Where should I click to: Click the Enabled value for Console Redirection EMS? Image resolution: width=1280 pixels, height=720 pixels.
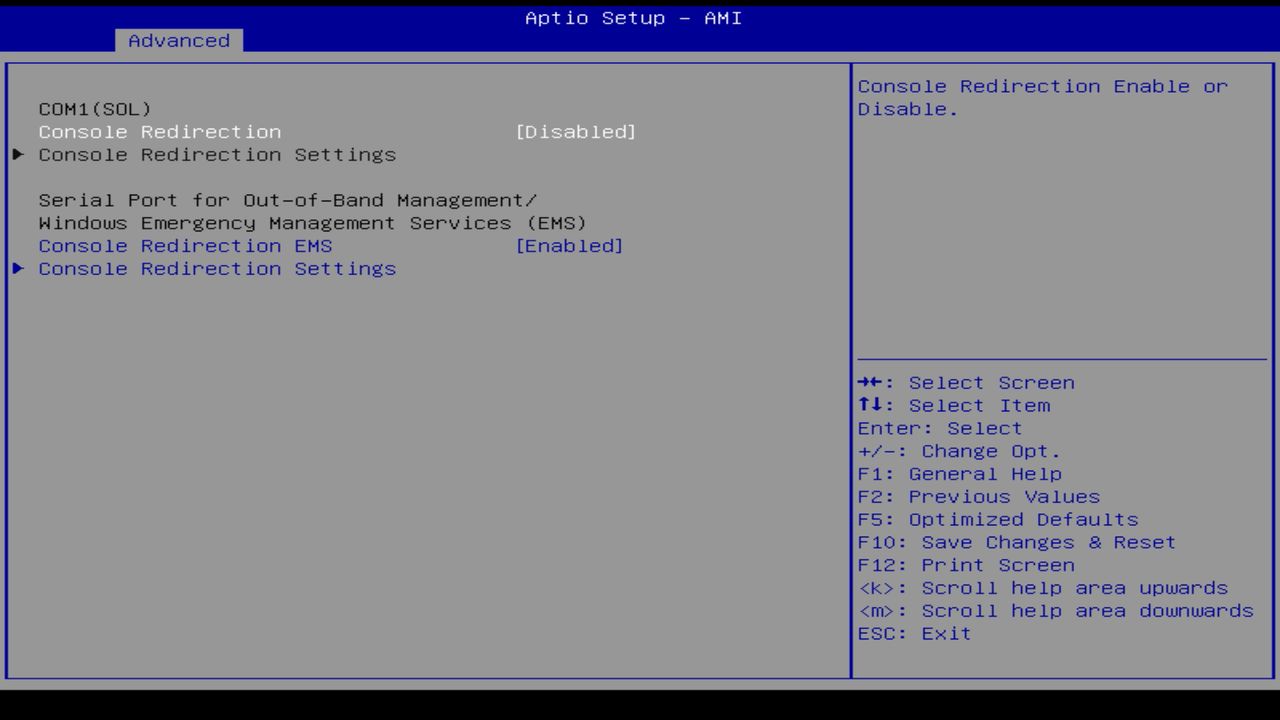point(571,245)
